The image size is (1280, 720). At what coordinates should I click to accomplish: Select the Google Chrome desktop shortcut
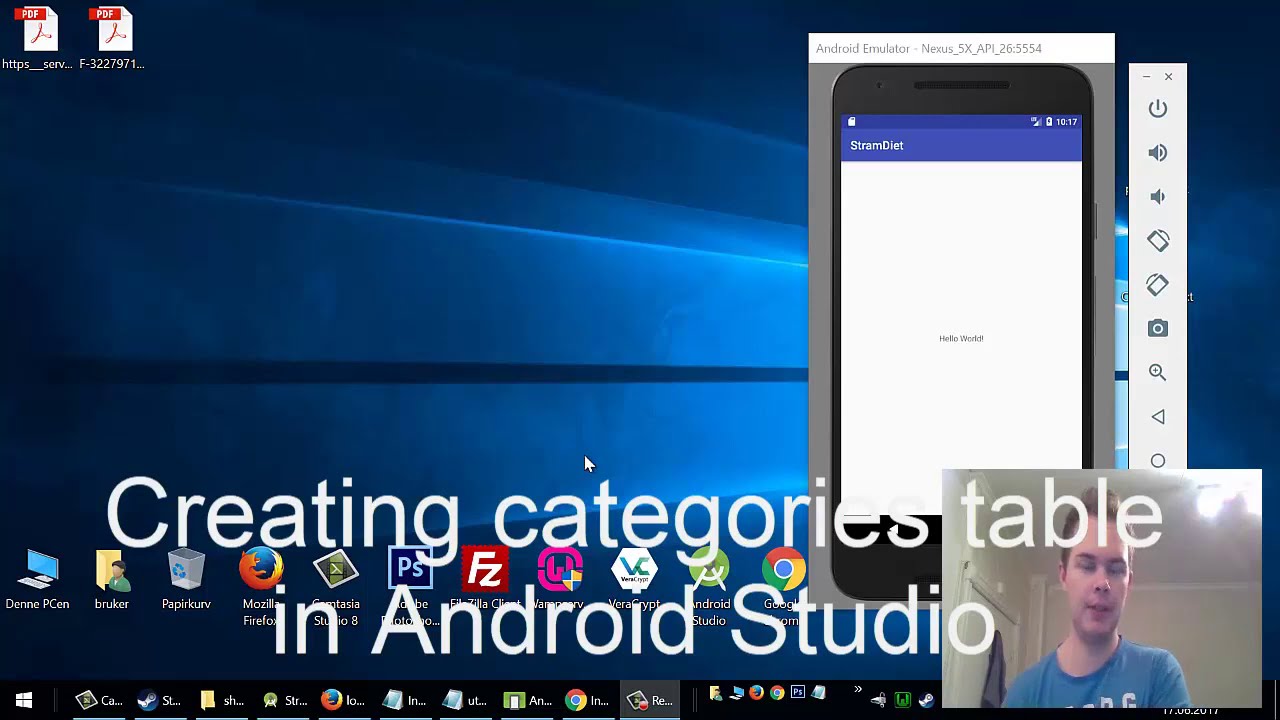(x=783, y=588)
